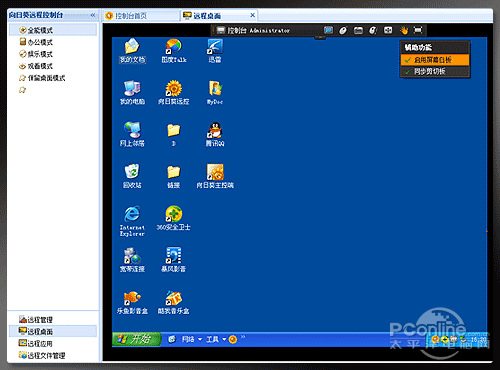Select the MyDoc desktop icon
This screenshot has height=370, width=500.
coord(215,93)
